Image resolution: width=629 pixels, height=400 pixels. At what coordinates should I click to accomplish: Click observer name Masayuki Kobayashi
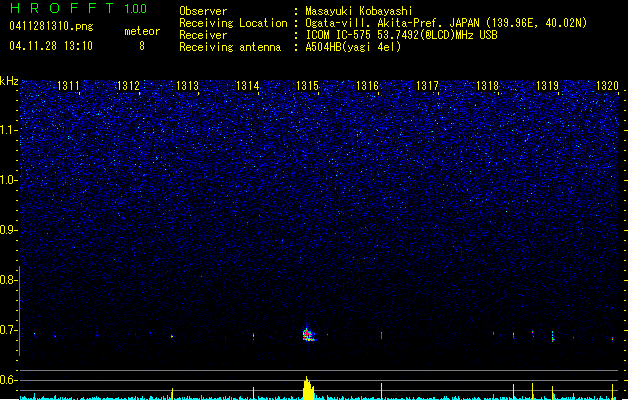[x=359, y=11]
